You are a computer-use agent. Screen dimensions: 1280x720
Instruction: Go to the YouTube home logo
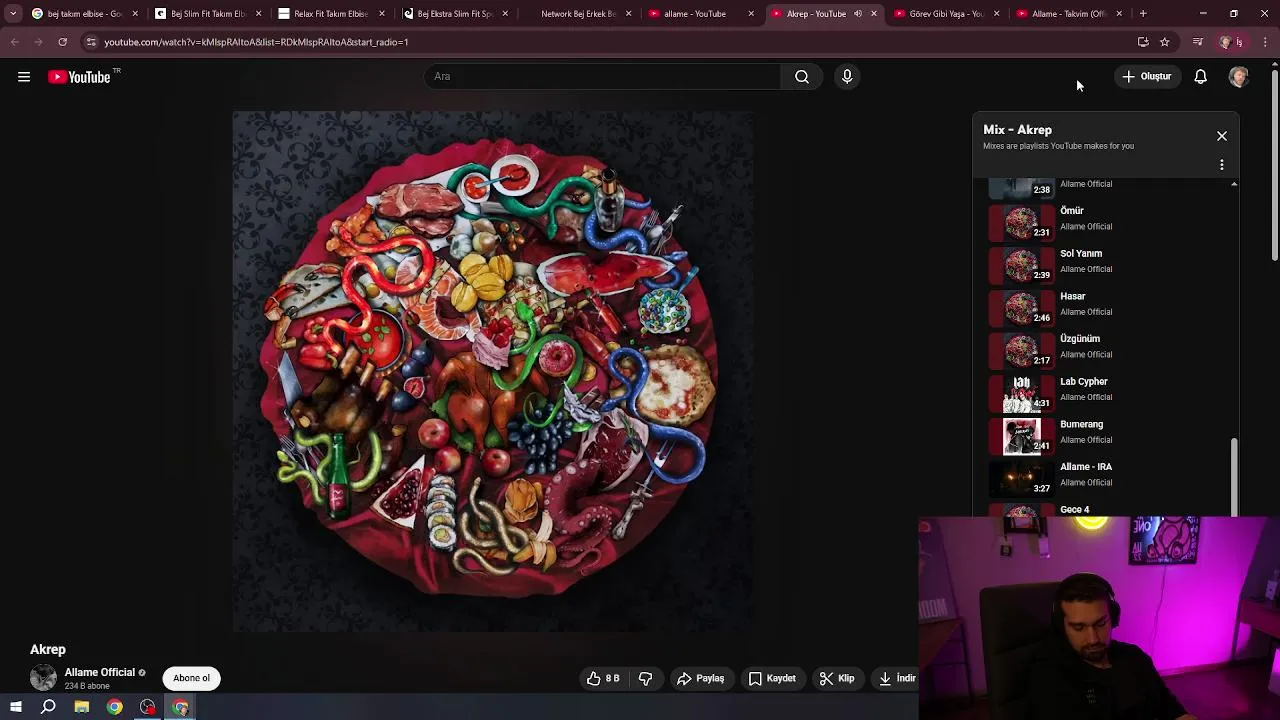pos(79,77)
